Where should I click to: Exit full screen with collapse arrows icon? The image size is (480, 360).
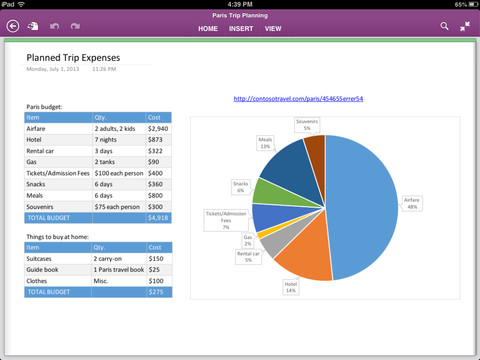click(465, 26)
